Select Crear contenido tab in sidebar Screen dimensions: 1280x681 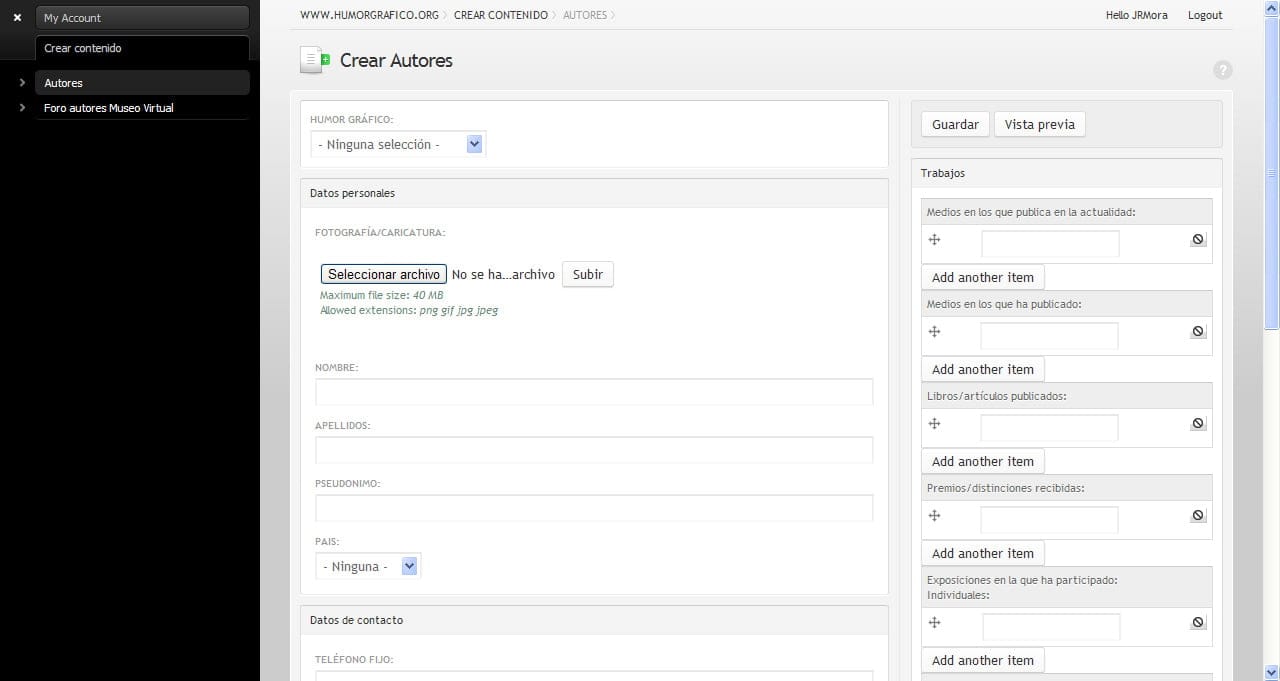[142, 48]
